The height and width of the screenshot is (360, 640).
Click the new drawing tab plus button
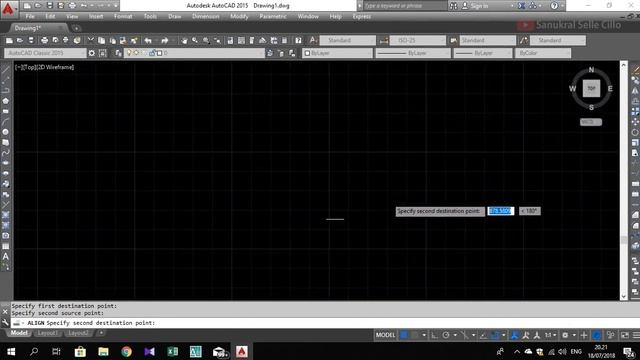[x=76, y=28]
